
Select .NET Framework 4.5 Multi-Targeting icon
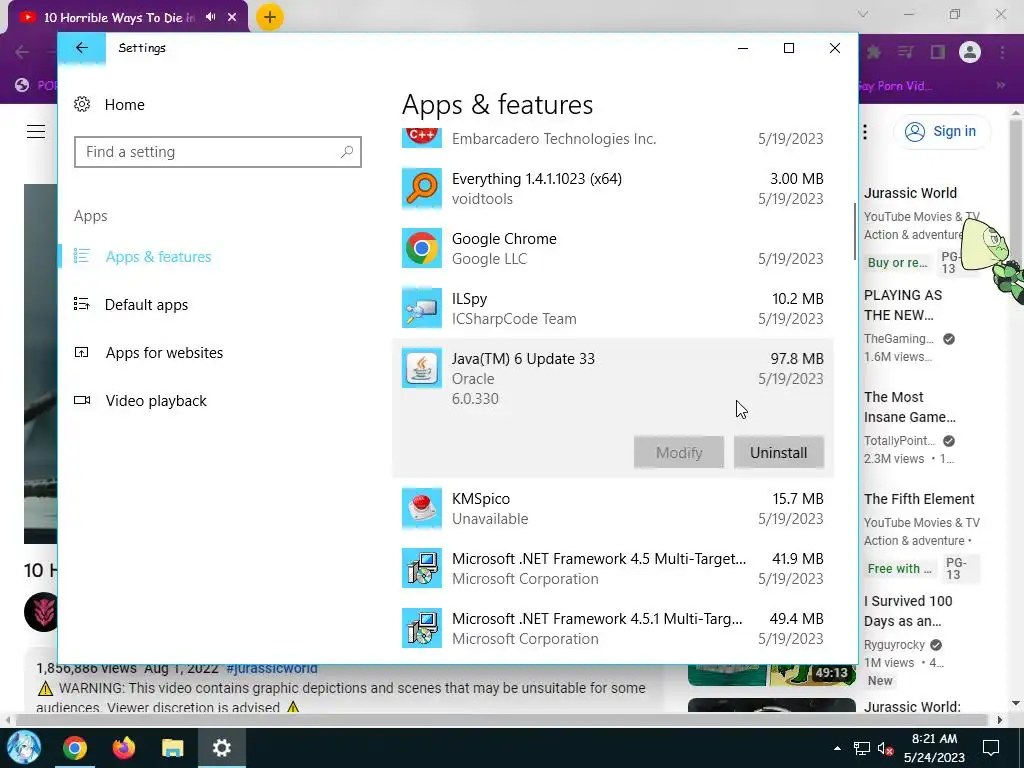point(422,568)
